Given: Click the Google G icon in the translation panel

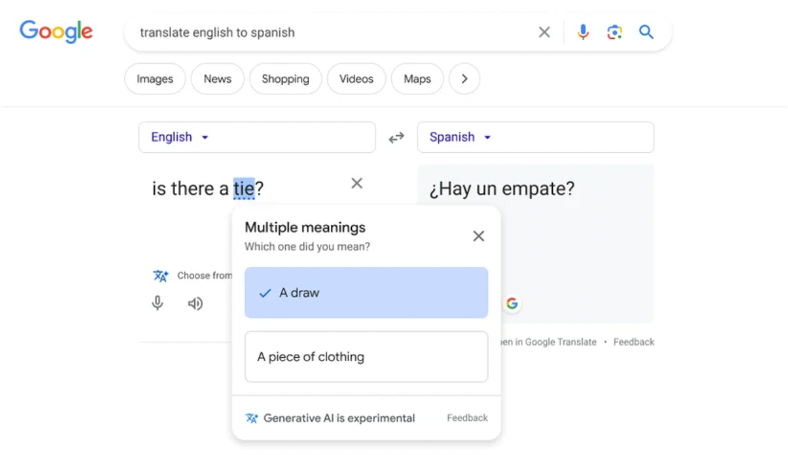Looking at the screenshot, I should tap(512, 303).
